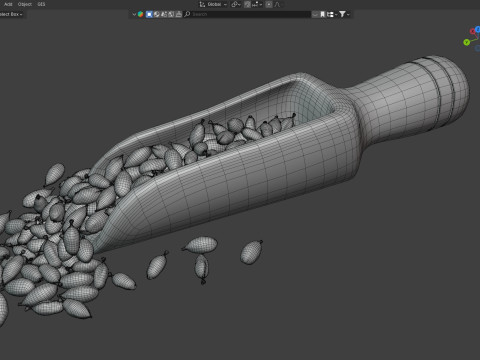Click the fourth display mode image icon
Image resolution: width=480 pixels, height=360 pixels.
pos(171,14)
